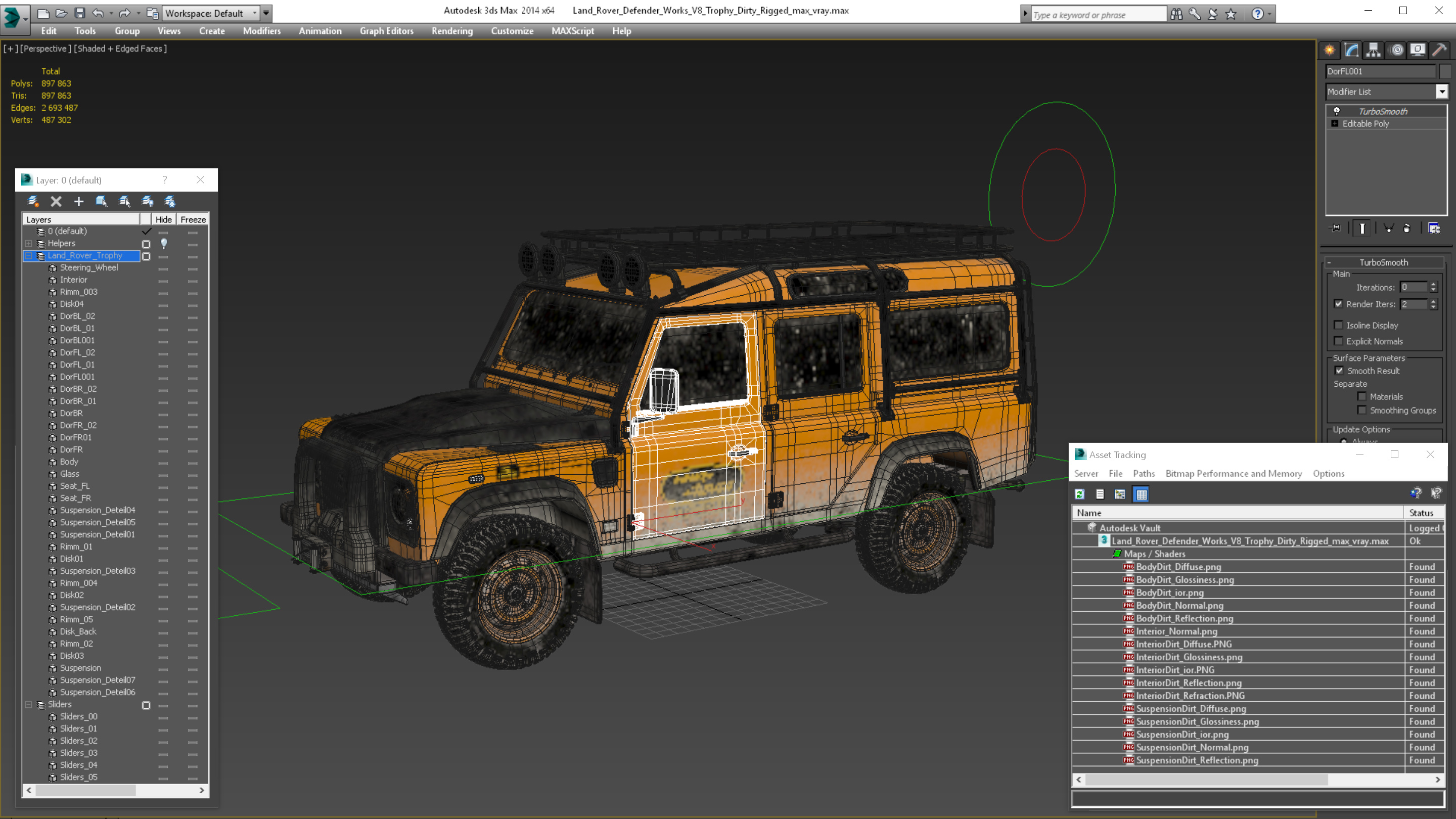1456x819 pixels.
Task: Open the Graph Editors menu
Action: pos(387,31)
